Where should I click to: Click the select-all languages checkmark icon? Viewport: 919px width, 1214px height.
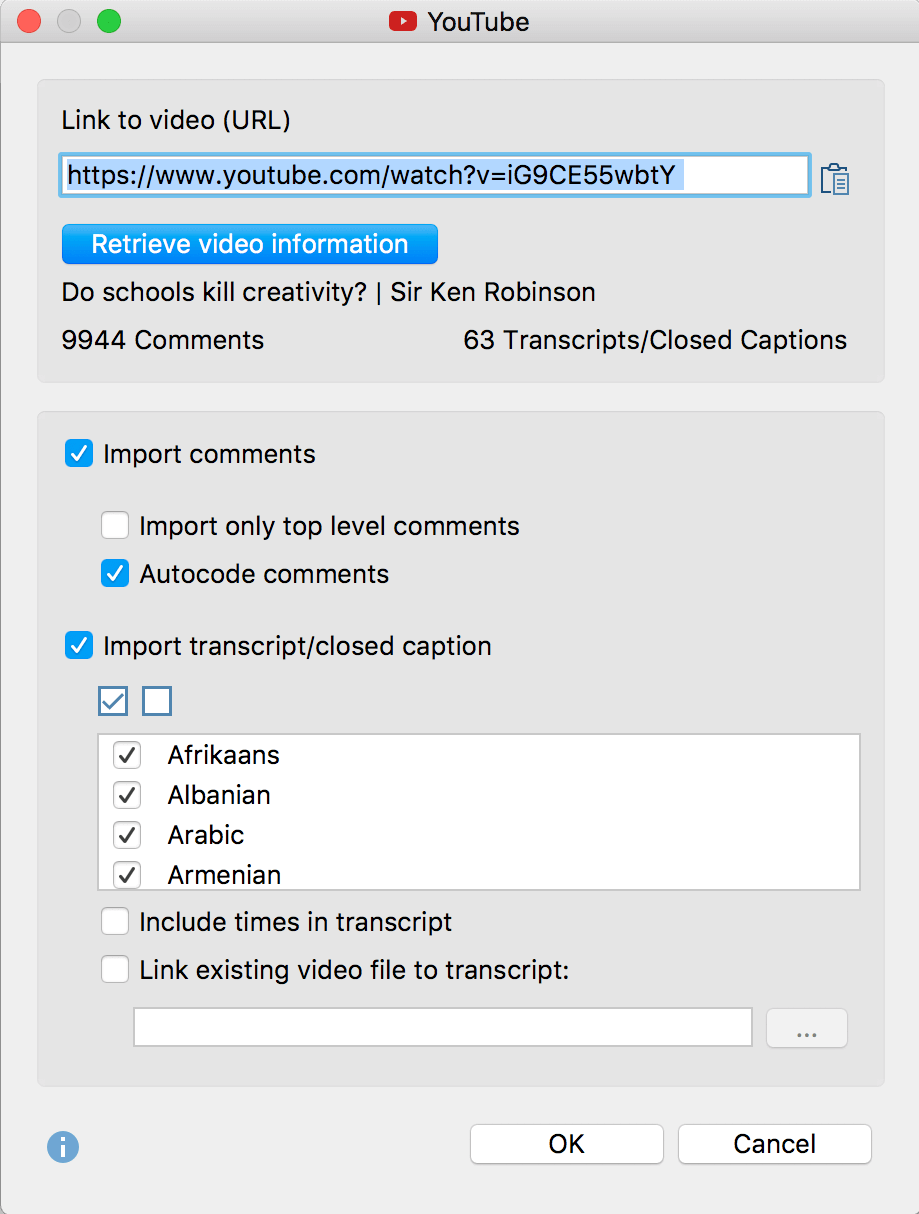(113, 701)
